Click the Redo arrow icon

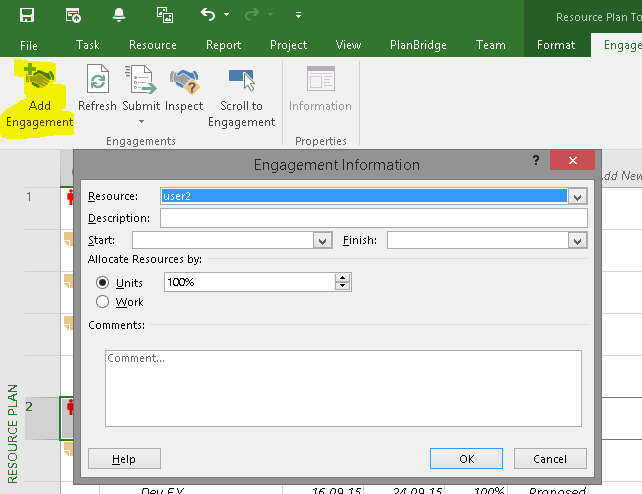pos(252,15)
